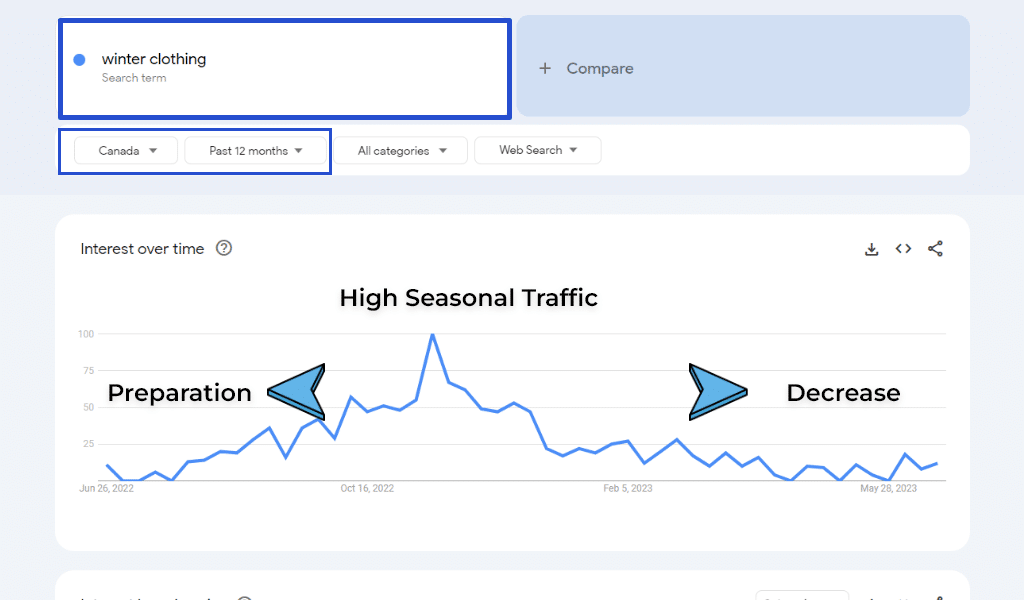Click the Oct 16, 2022 axis label

tap(367, 488)
